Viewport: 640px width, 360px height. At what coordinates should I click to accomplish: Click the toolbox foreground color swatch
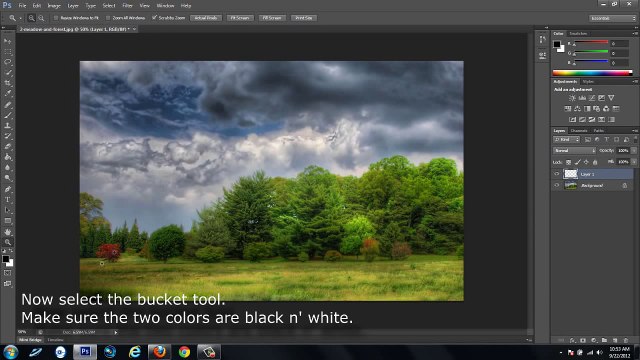pos(6,259)
